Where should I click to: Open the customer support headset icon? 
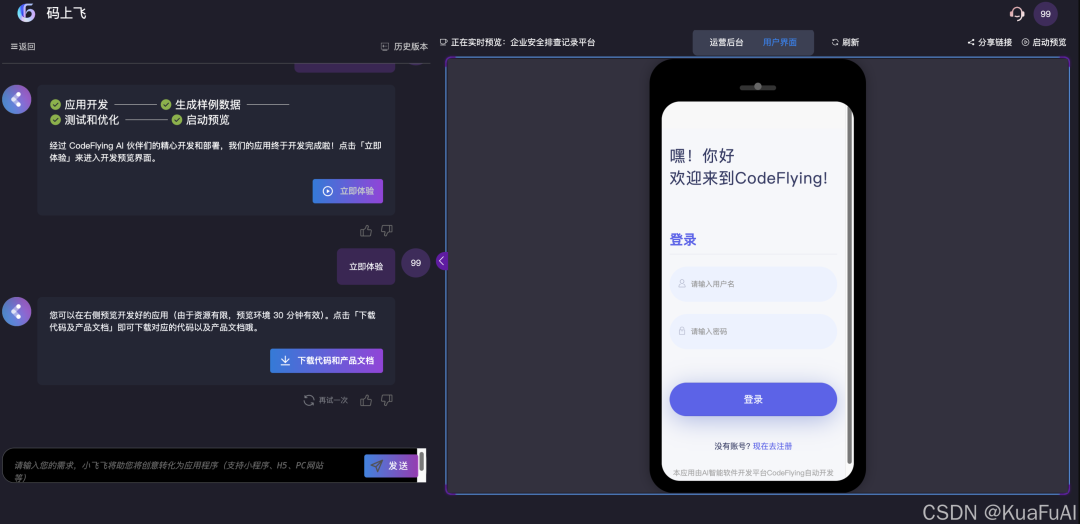pos(1017,13)
